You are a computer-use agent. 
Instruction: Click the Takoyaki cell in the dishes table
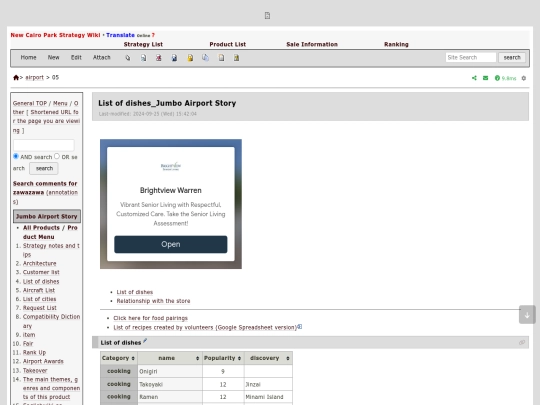170,384
